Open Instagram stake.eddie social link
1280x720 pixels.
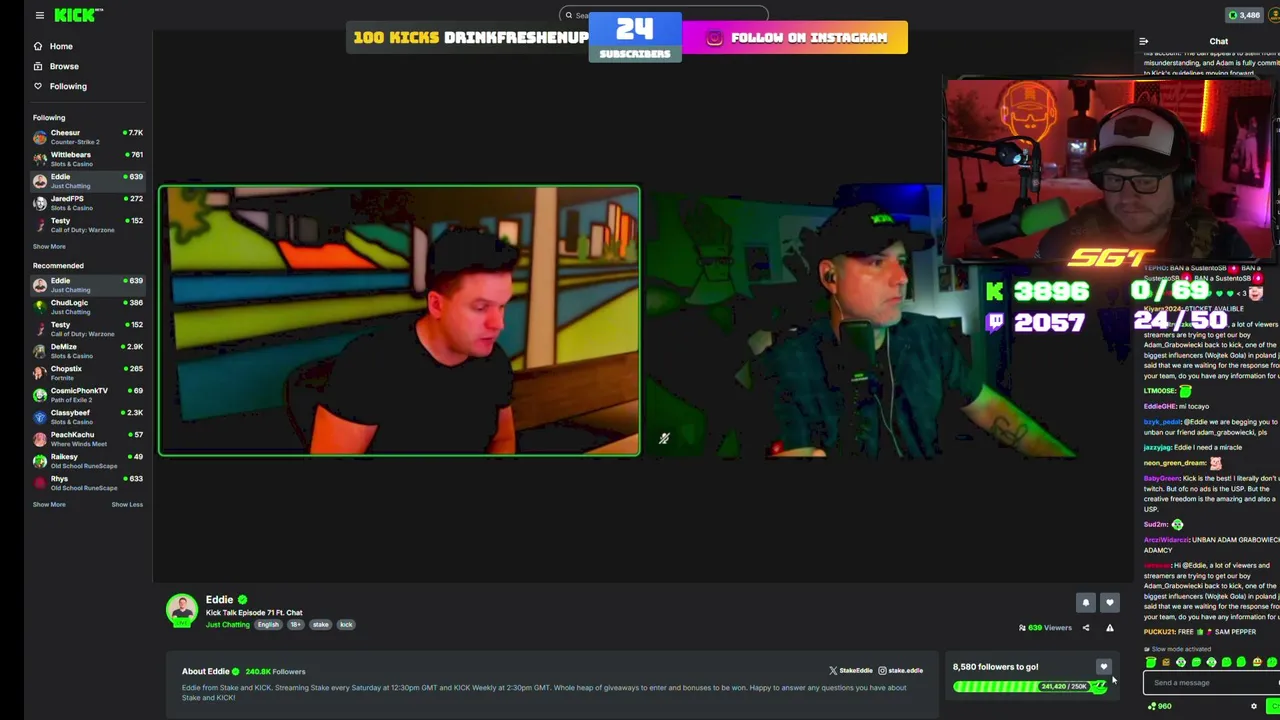(x=900, y=671)
